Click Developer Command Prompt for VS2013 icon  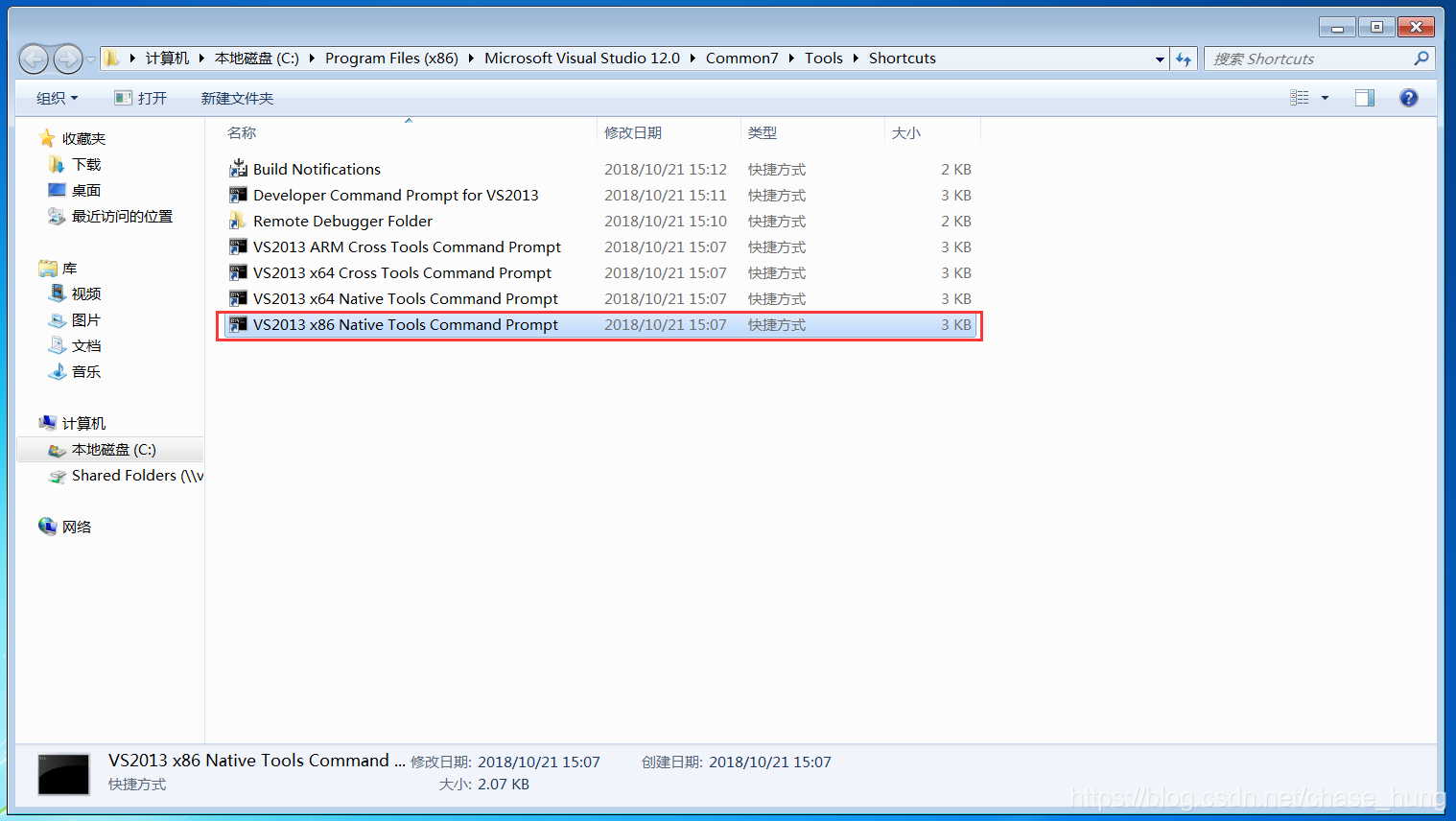(x=238, y=195)
